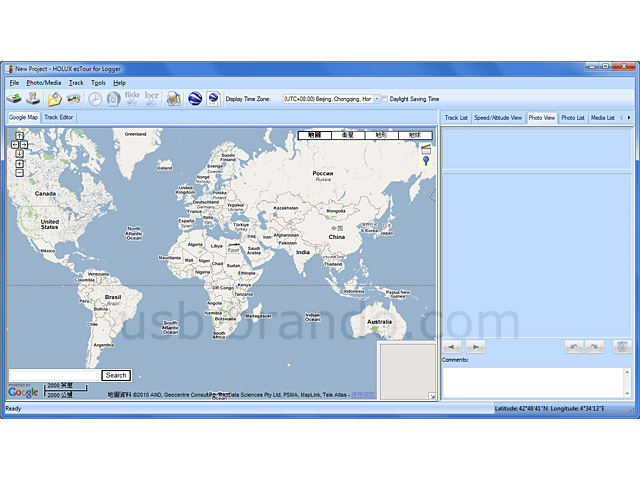
Task: Switch to the Photo List tab
Action: point(573,118)
